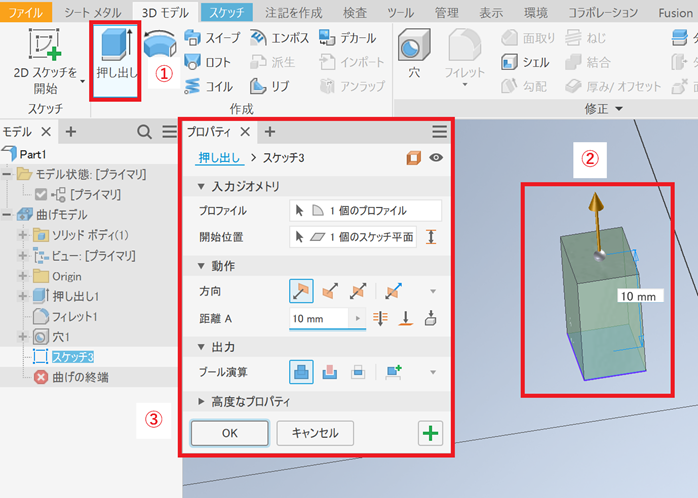The height and width of the screenshot is (498, 698).
Task: Collapse the 入力ジオメトリ section
Action: pyautogui.click(x=238, y=187)
